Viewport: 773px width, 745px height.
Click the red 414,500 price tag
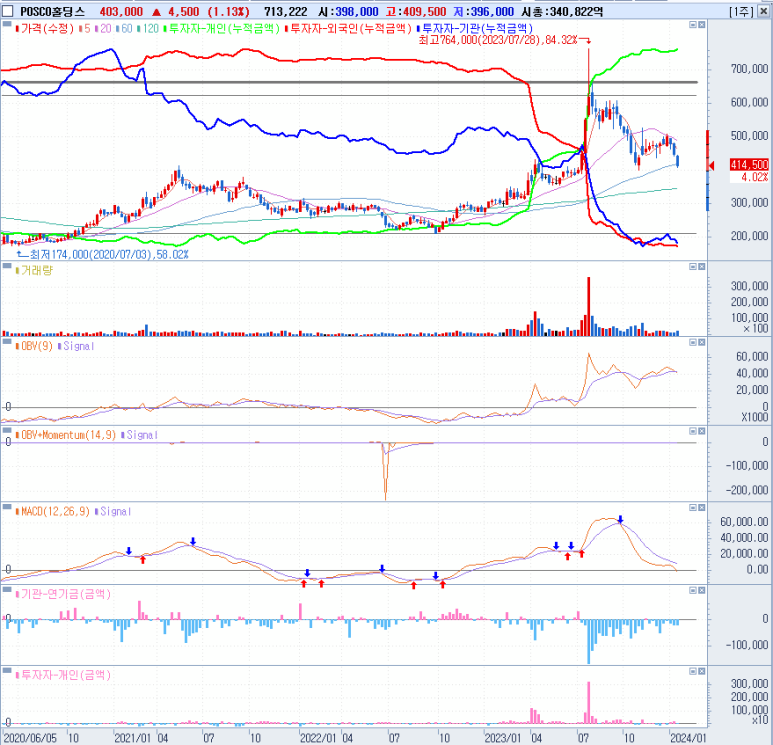pyautogui.click(x=749, y=165)
